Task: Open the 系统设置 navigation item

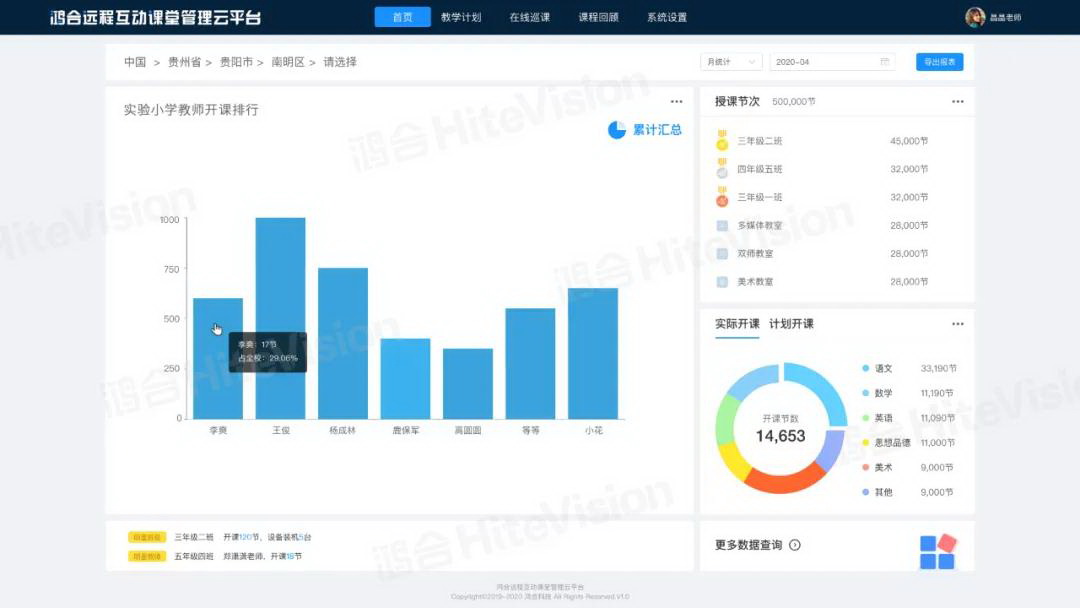Action: point(667,17)
